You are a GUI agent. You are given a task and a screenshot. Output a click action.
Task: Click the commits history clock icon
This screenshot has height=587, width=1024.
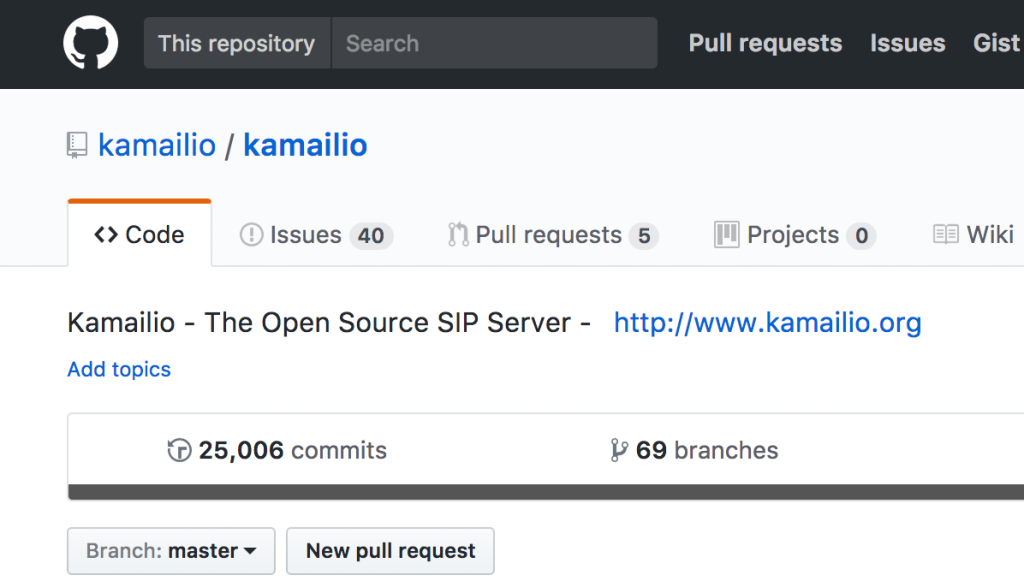[x=179, y=450]
